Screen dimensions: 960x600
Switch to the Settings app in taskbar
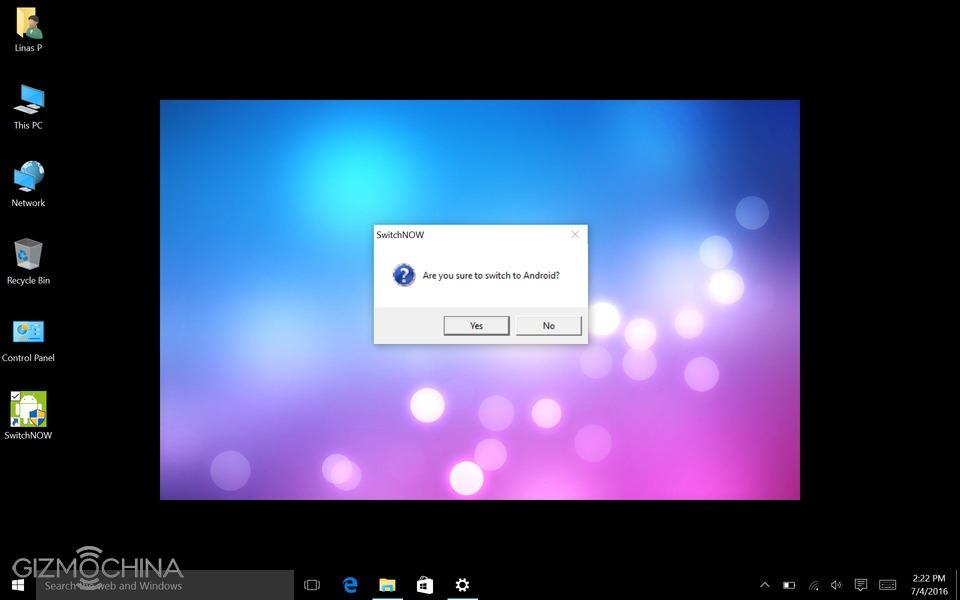462,585
